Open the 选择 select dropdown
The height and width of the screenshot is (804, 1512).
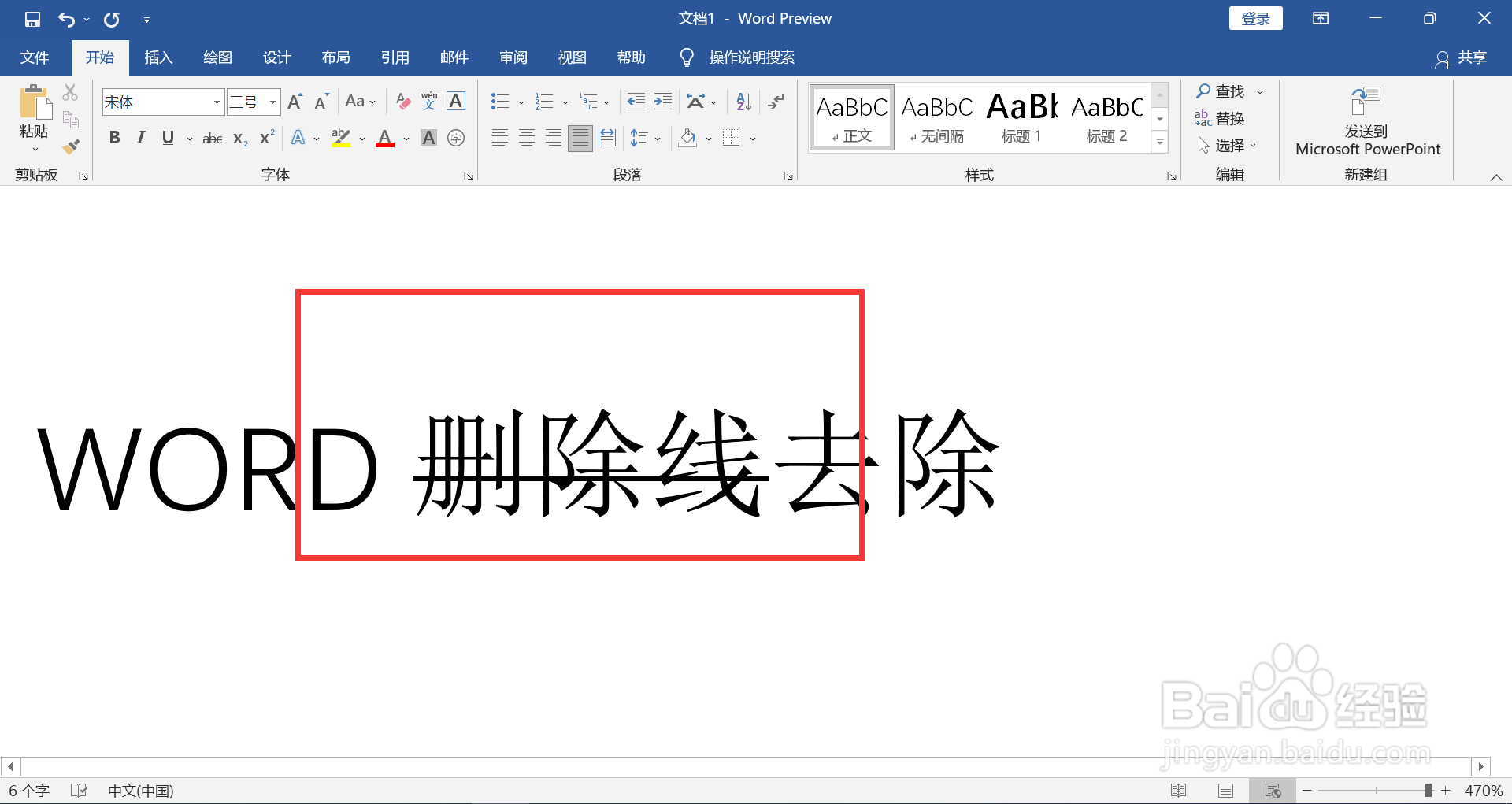[x=1227, y=146]
